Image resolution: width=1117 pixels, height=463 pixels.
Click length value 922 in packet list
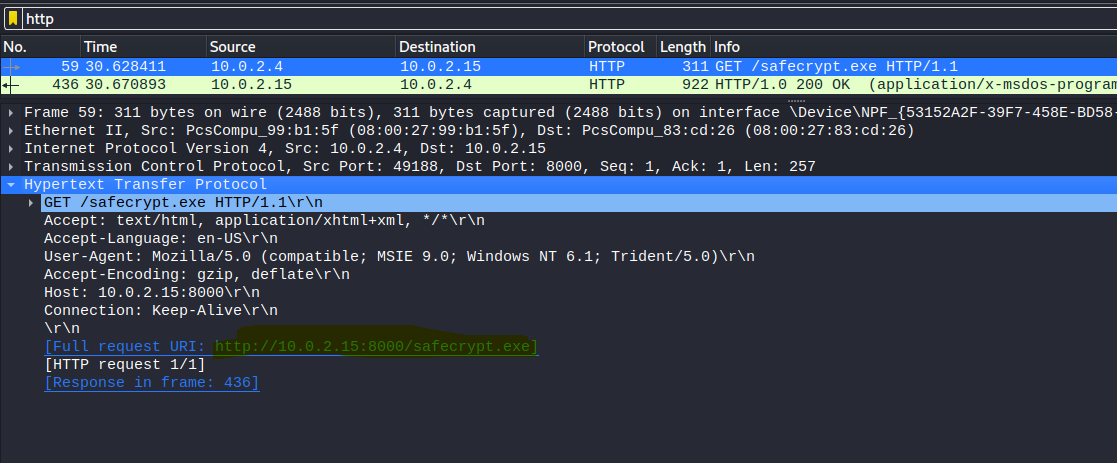point(695,85)
